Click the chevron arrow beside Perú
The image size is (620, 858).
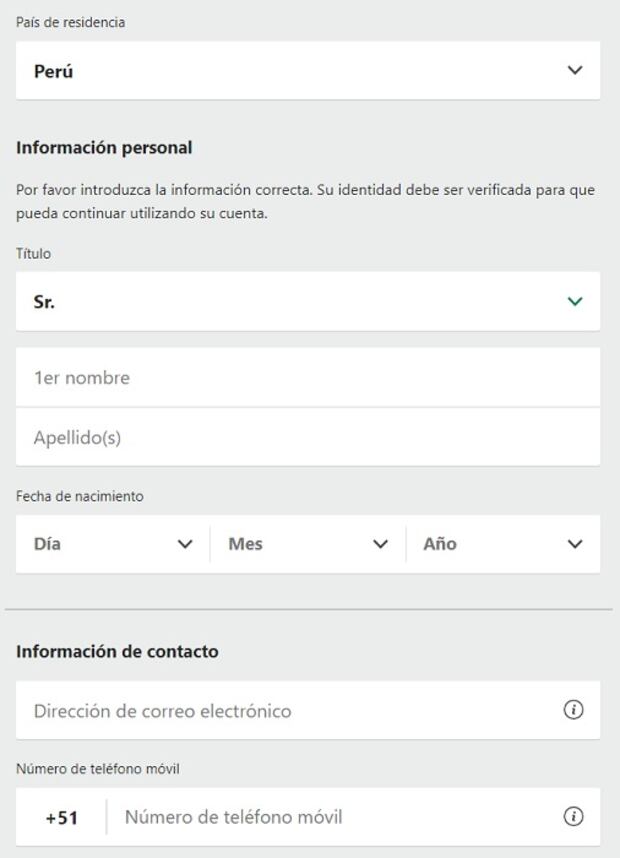coord(574,71)
